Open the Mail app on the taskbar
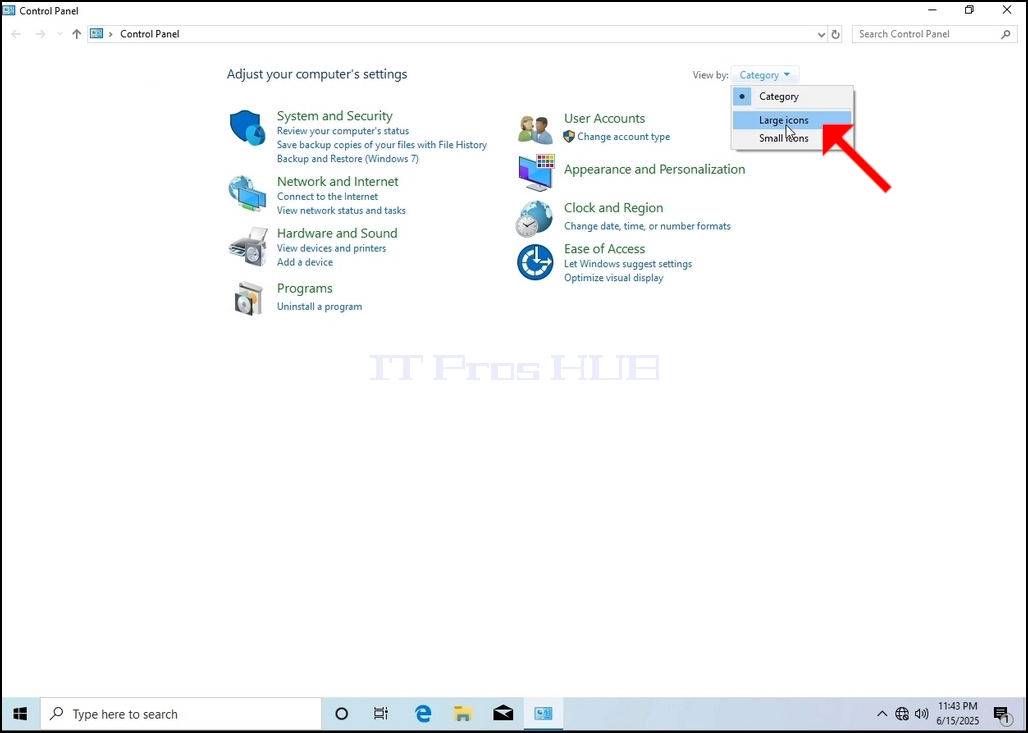 (504, 714)
